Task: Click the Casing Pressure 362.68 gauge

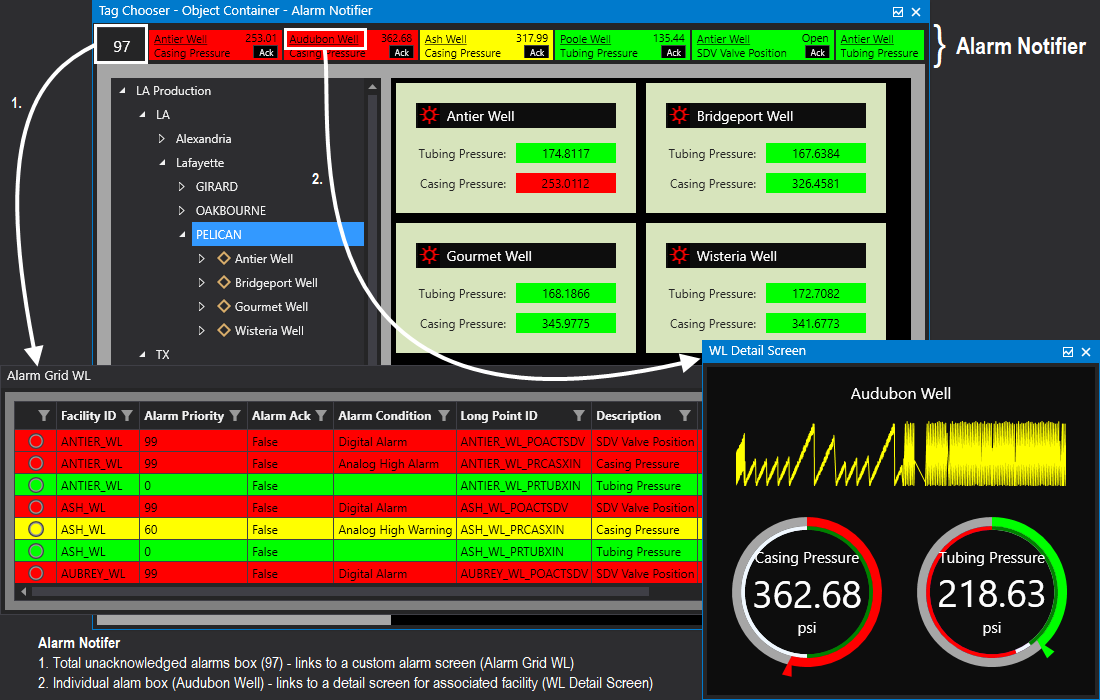Action: pyautogui.click(x=807, y=595)
